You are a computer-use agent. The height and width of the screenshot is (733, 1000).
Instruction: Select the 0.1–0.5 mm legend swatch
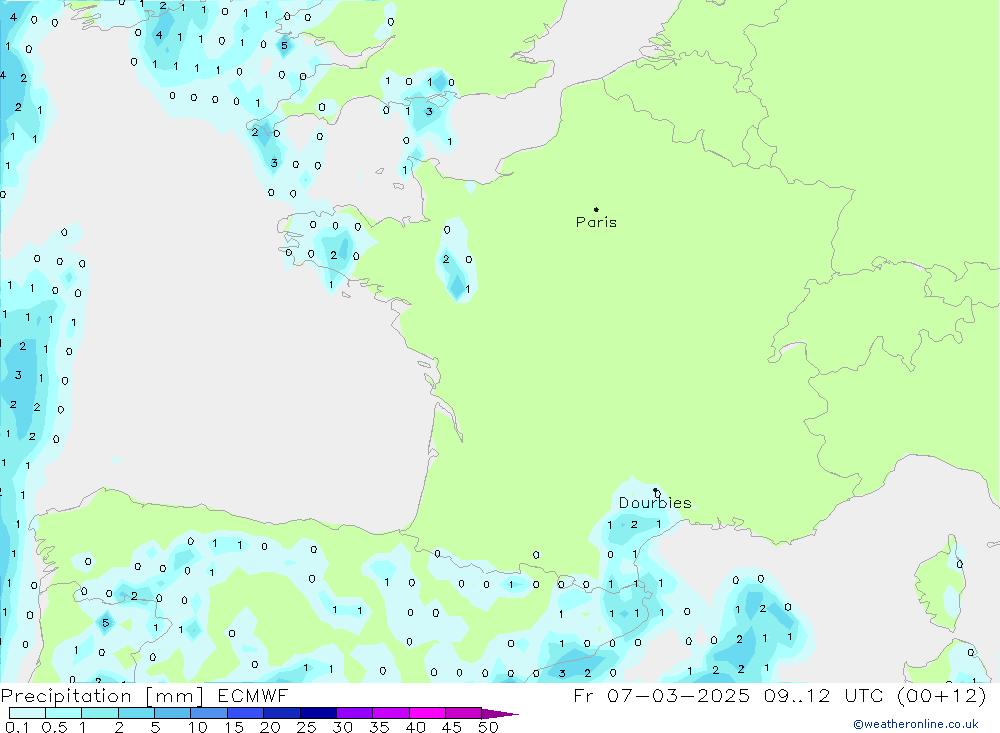27,713
